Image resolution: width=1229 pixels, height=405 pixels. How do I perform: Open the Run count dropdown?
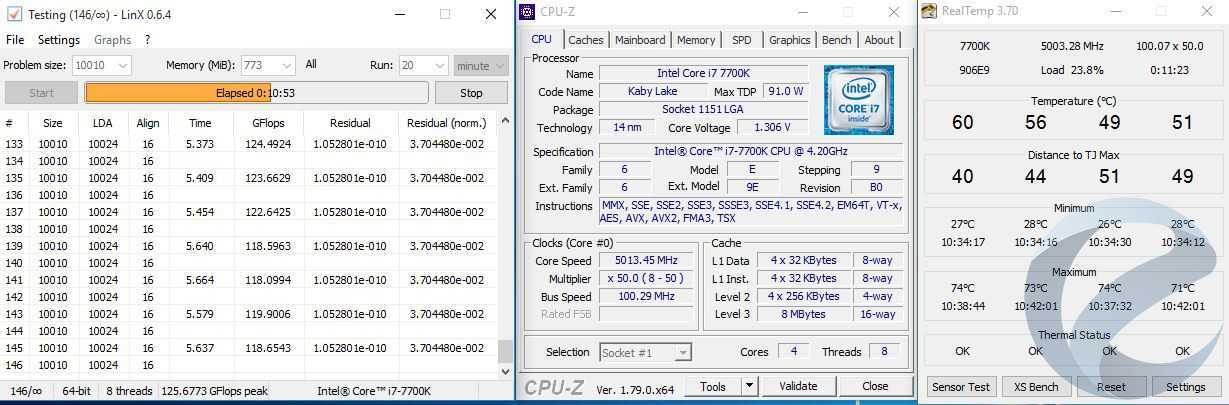click(437, 66)
